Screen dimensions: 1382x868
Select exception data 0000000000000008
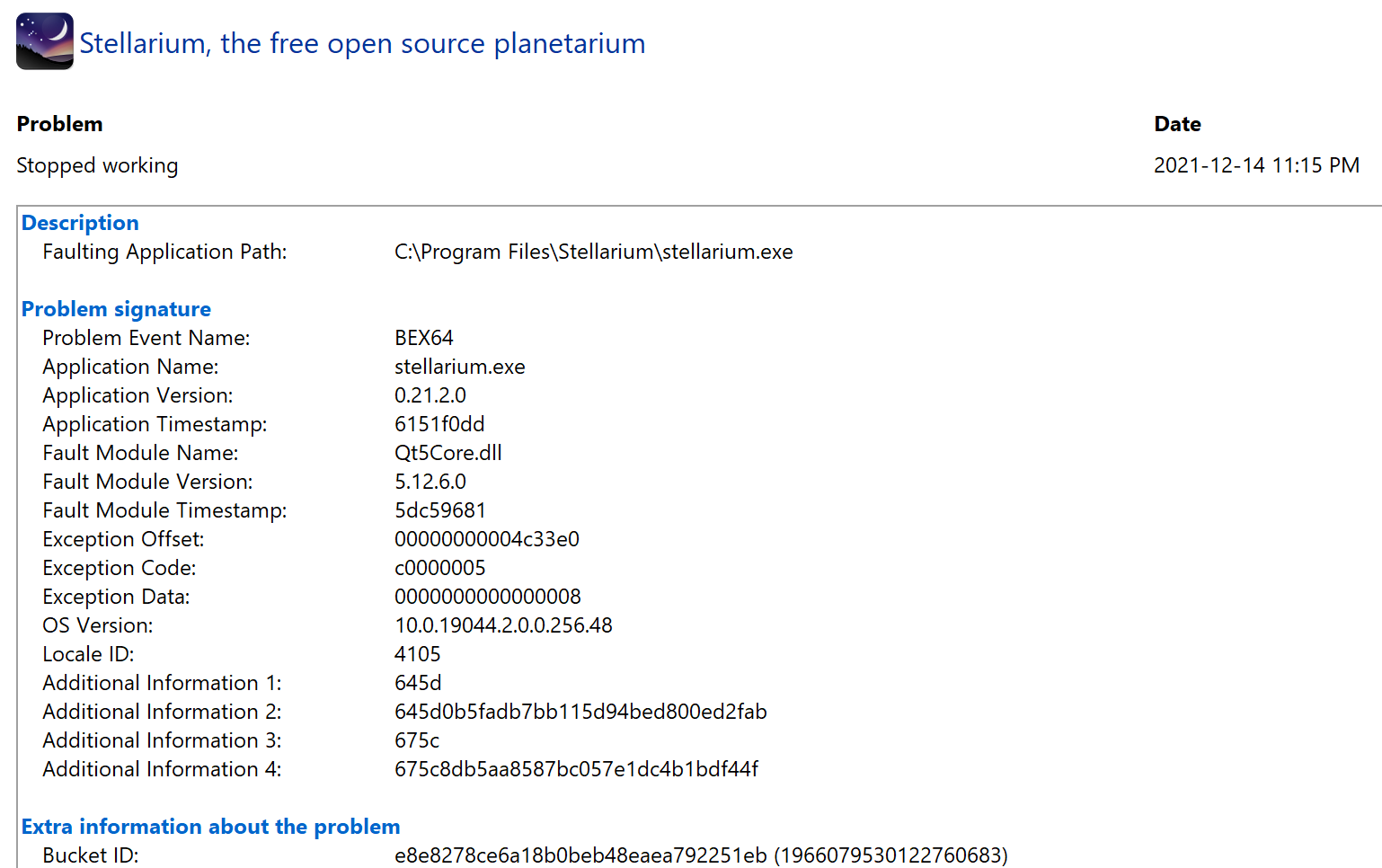[488, 597]
